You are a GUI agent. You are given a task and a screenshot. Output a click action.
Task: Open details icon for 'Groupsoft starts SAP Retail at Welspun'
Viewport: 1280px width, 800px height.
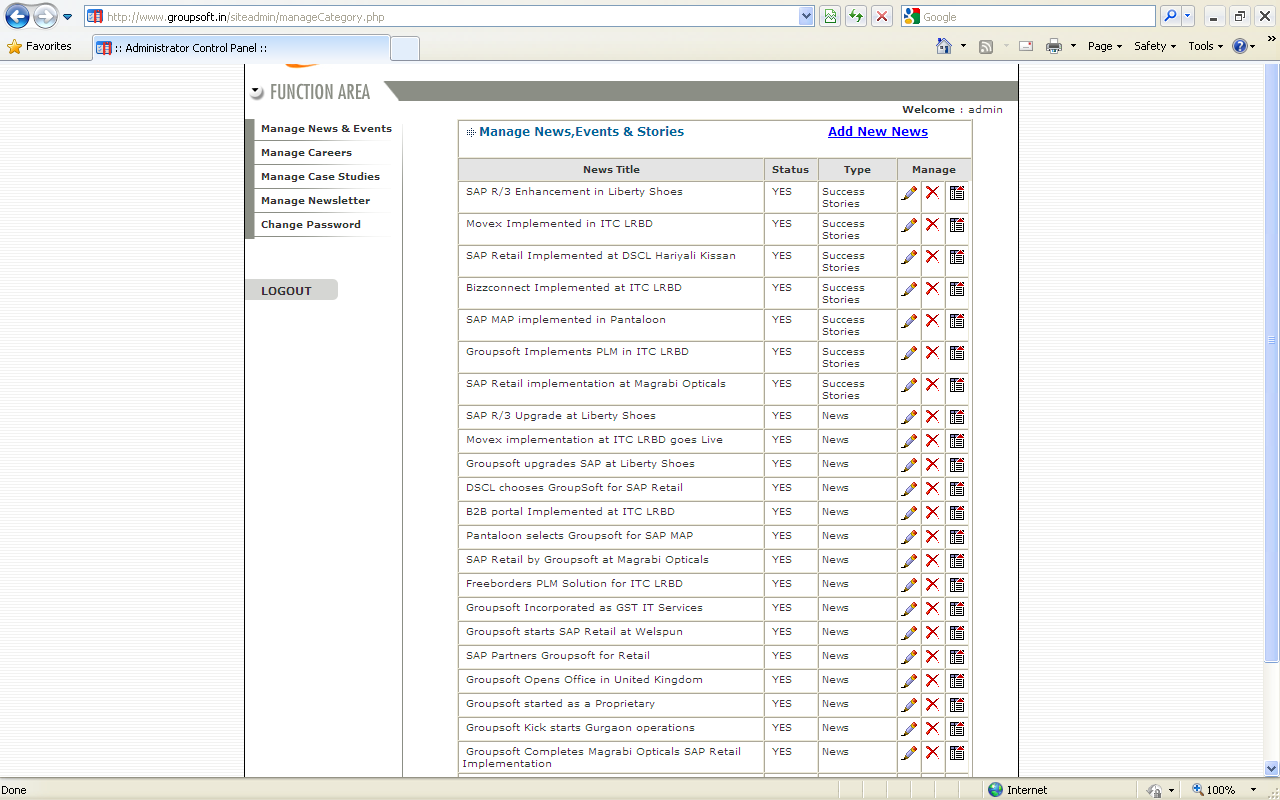point(957,633)
